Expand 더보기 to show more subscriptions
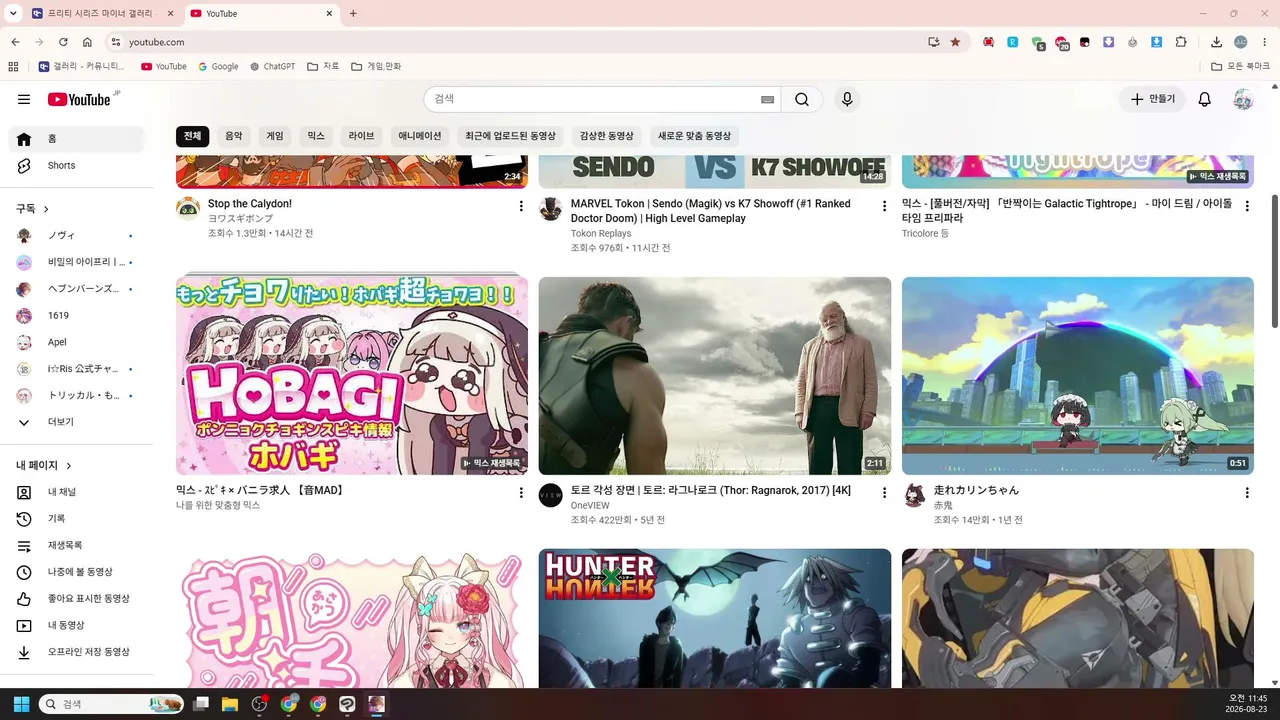1280x720 pixels. pyautogui.click(x=76, y=422)
